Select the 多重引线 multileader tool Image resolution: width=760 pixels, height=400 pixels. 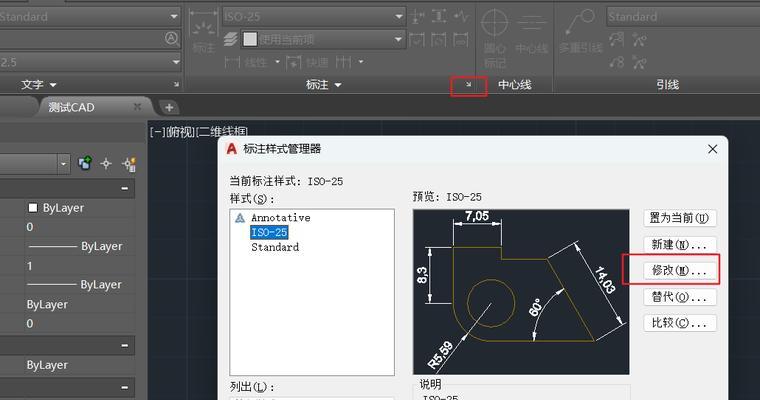[x=581, y=31]
